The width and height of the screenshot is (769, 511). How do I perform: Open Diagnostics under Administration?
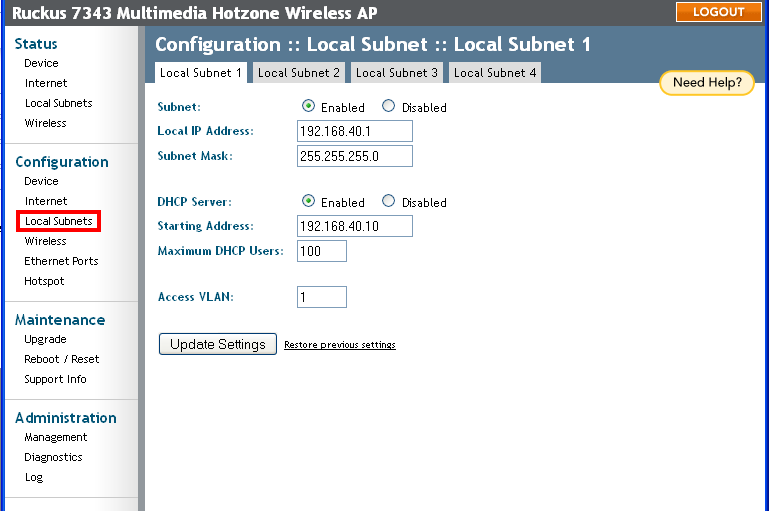pos(53,457)
